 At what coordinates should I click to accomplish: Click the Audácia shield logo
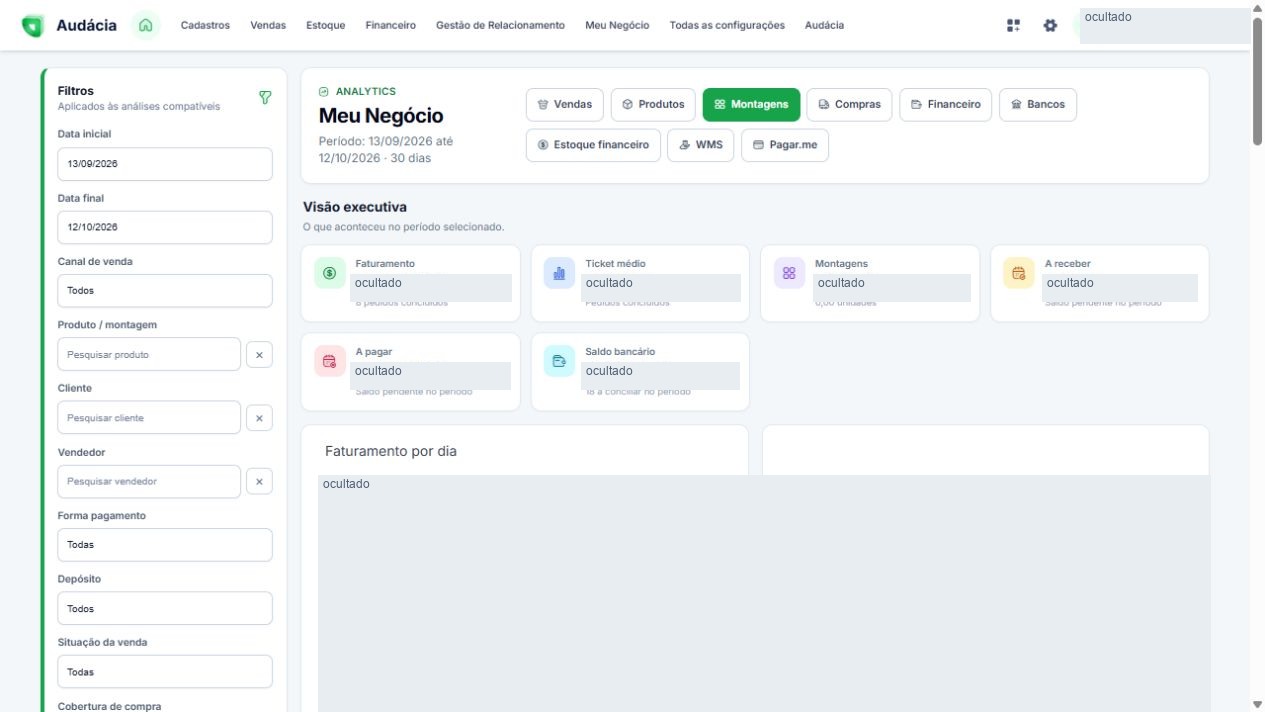tap(33, 26)
